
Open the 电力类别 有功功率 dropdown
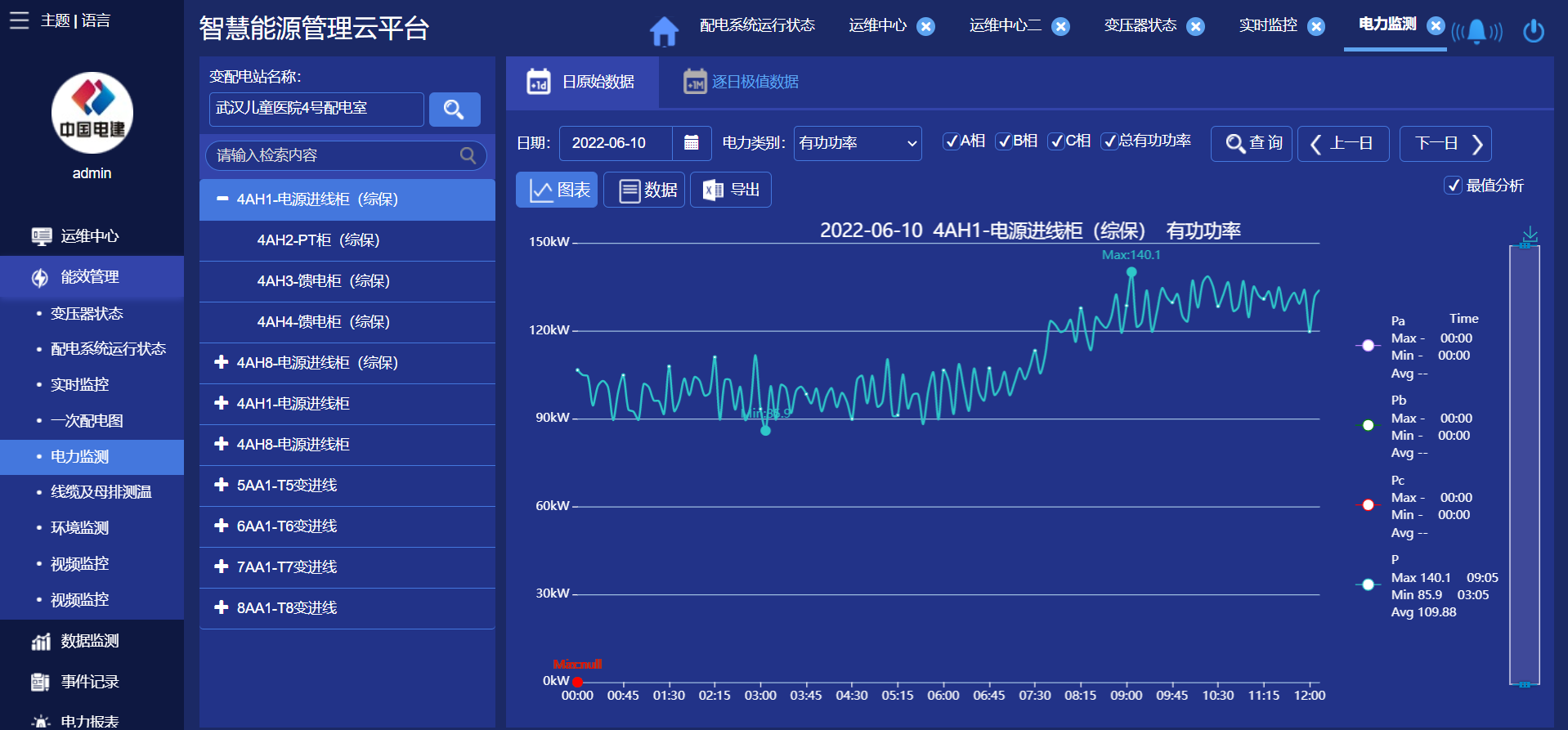[858, 143]
